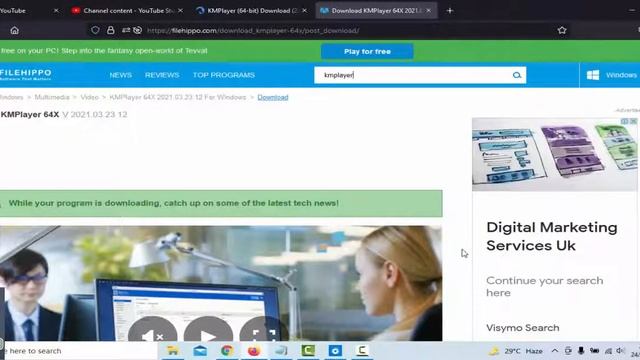Open Google Chrome from taskbar
The width and height of the screenshot is (640, 360).
pyautogui.click(x=227, y=351)
